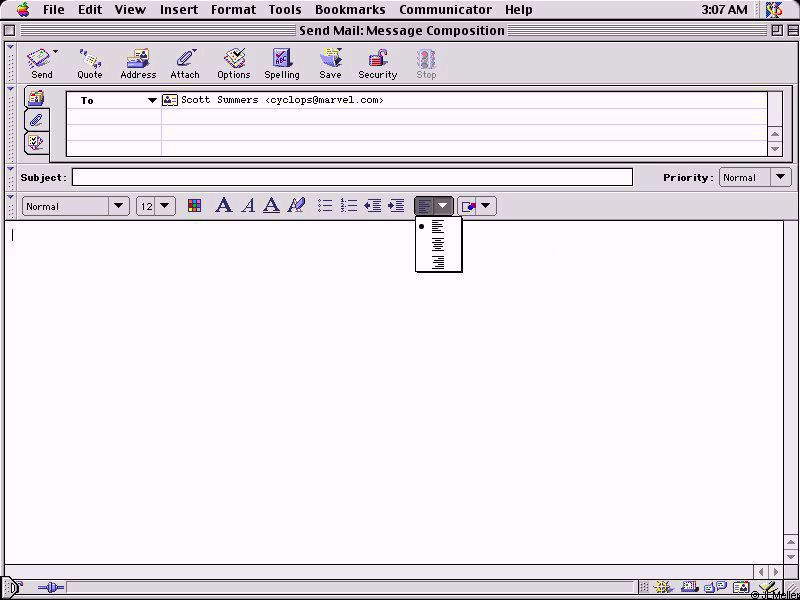This screenshot has width=800, height=600.
Task: Click into the Subject field
Action: (352, 178)
